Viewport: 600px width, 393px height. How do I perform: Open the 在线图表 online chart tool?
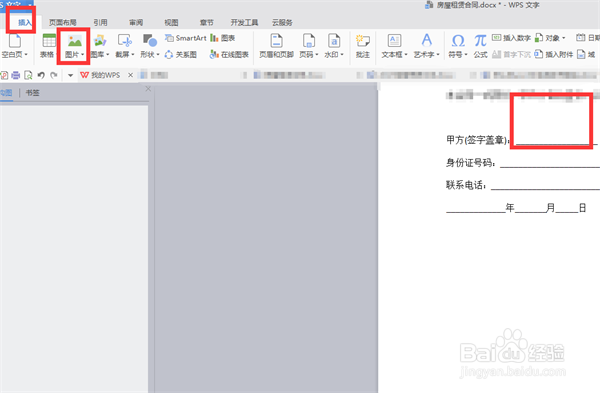[229, 55]
